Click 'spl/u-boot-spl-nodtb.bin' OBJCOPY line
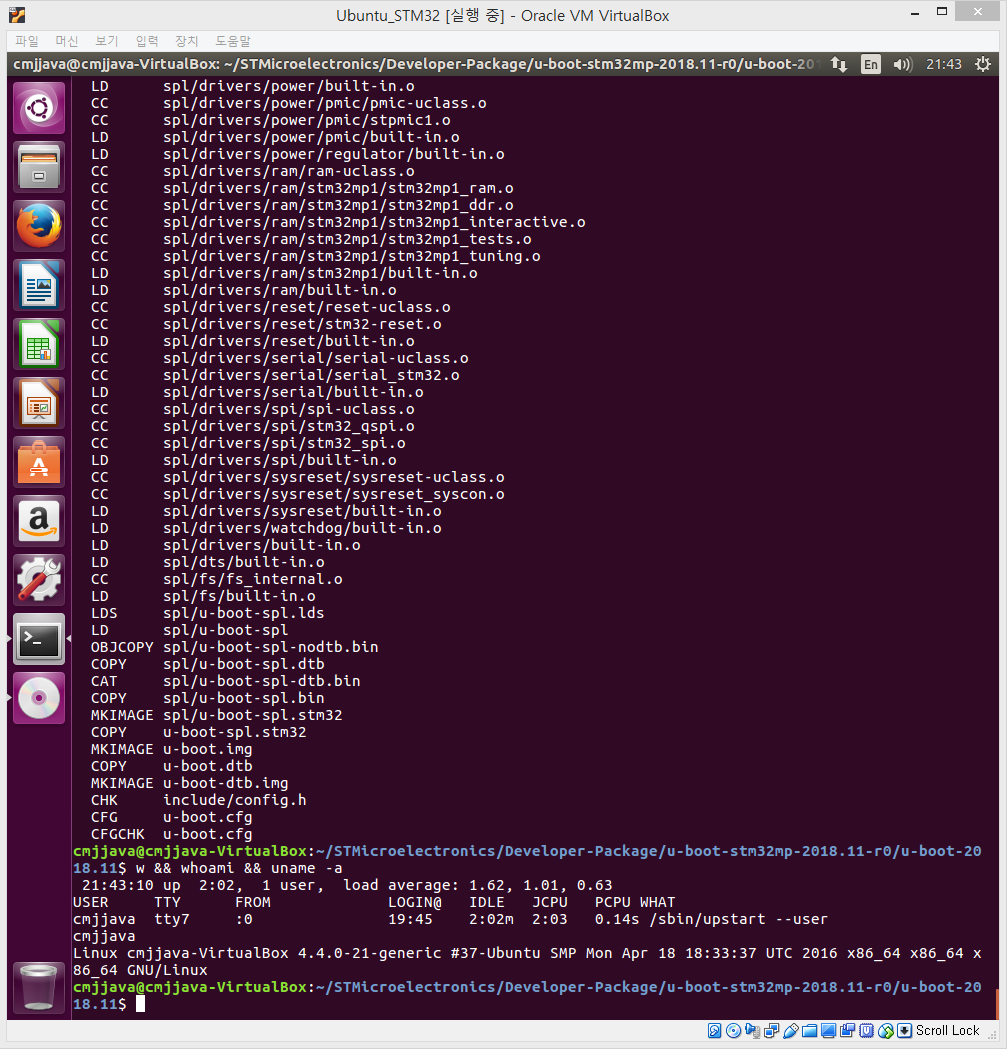Screen dimensions: 1007x1049 (x=270, y=648)
